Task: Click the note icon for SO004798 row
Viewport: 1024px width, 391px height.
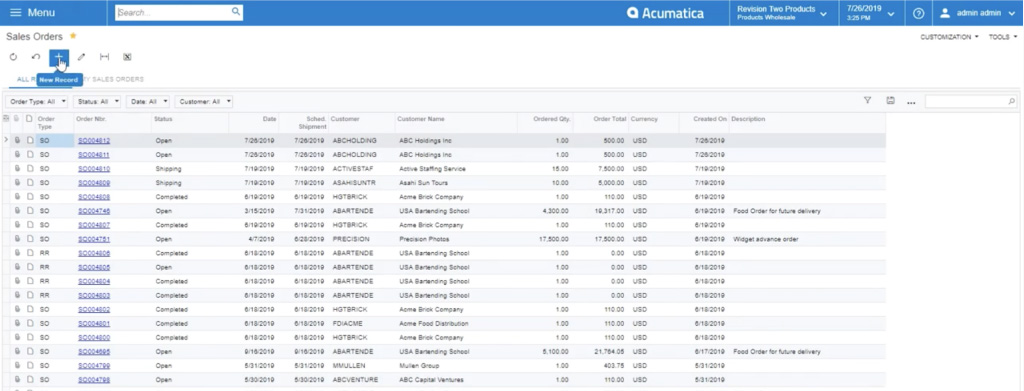Action: click(29, 379)
